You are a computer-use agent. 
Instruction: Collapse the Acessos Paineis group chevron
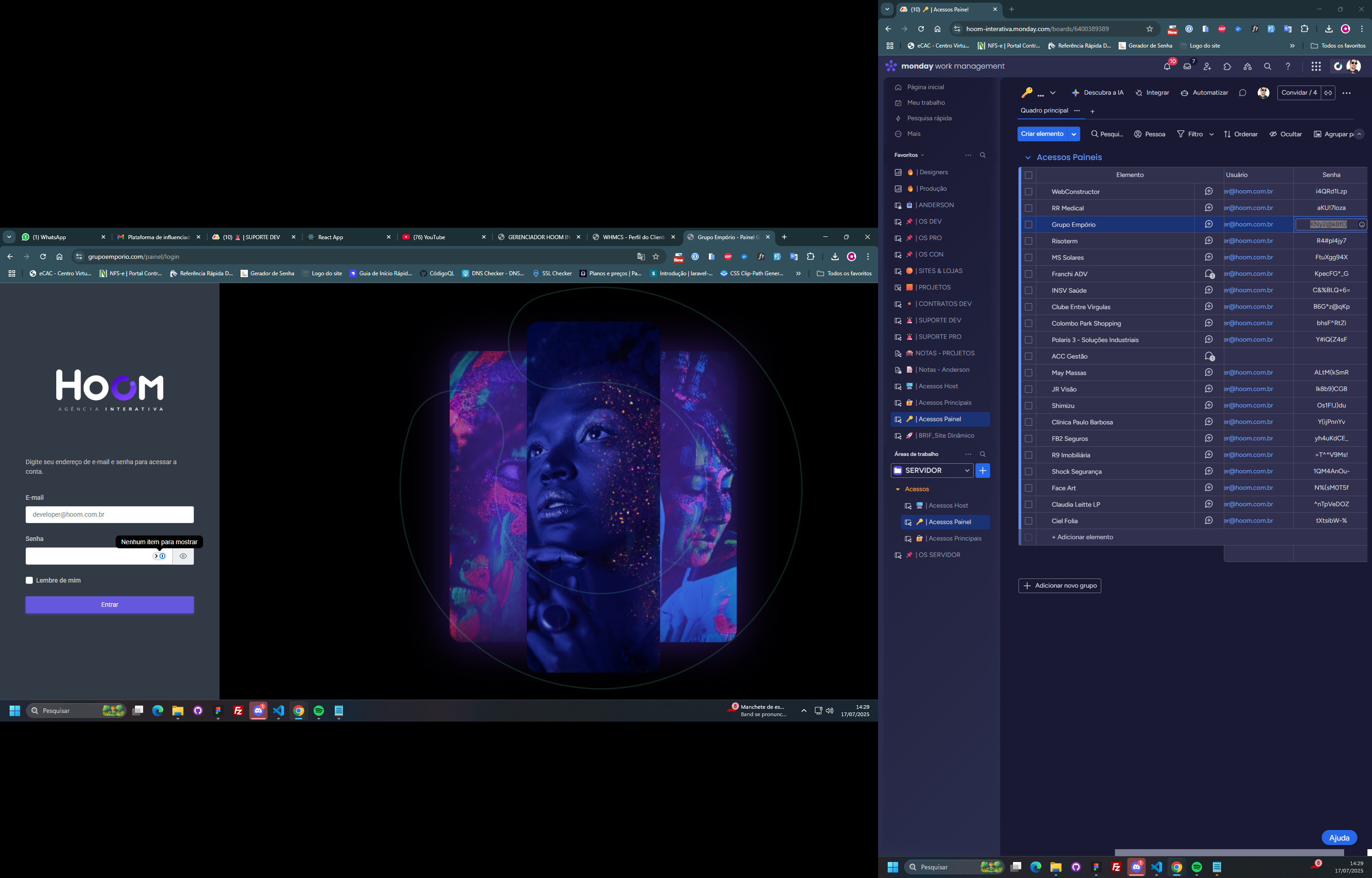pos(1028,158)
